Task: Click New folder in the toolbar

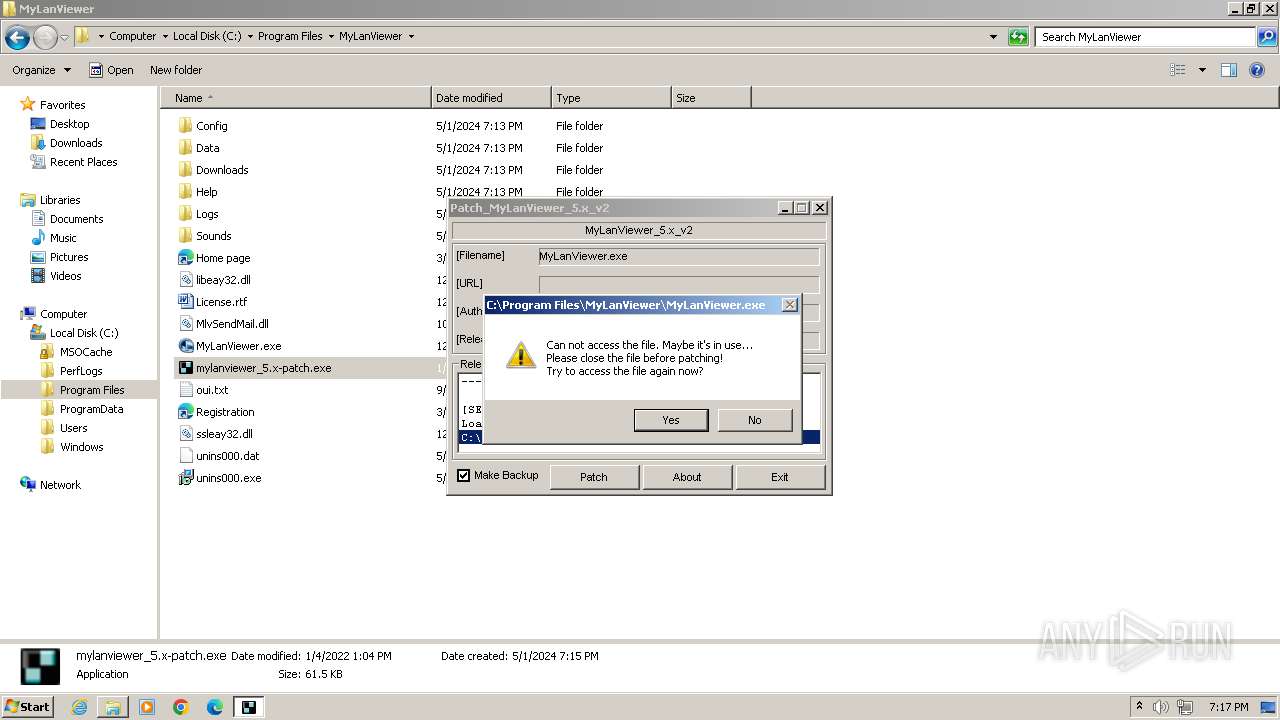Action: 176,70
